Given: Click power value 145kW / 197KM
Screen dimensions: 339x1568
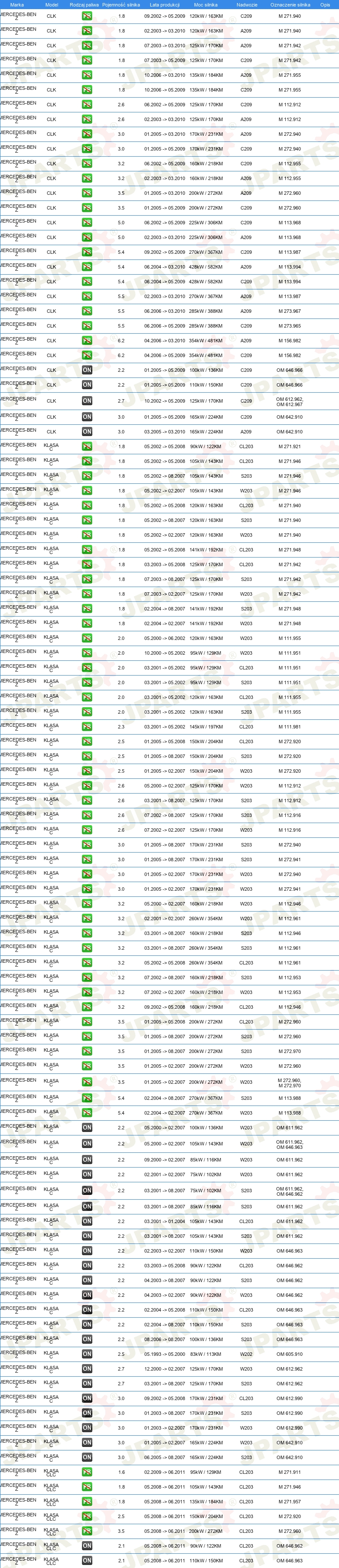Looking at the screenshot, I should (206, 727).
